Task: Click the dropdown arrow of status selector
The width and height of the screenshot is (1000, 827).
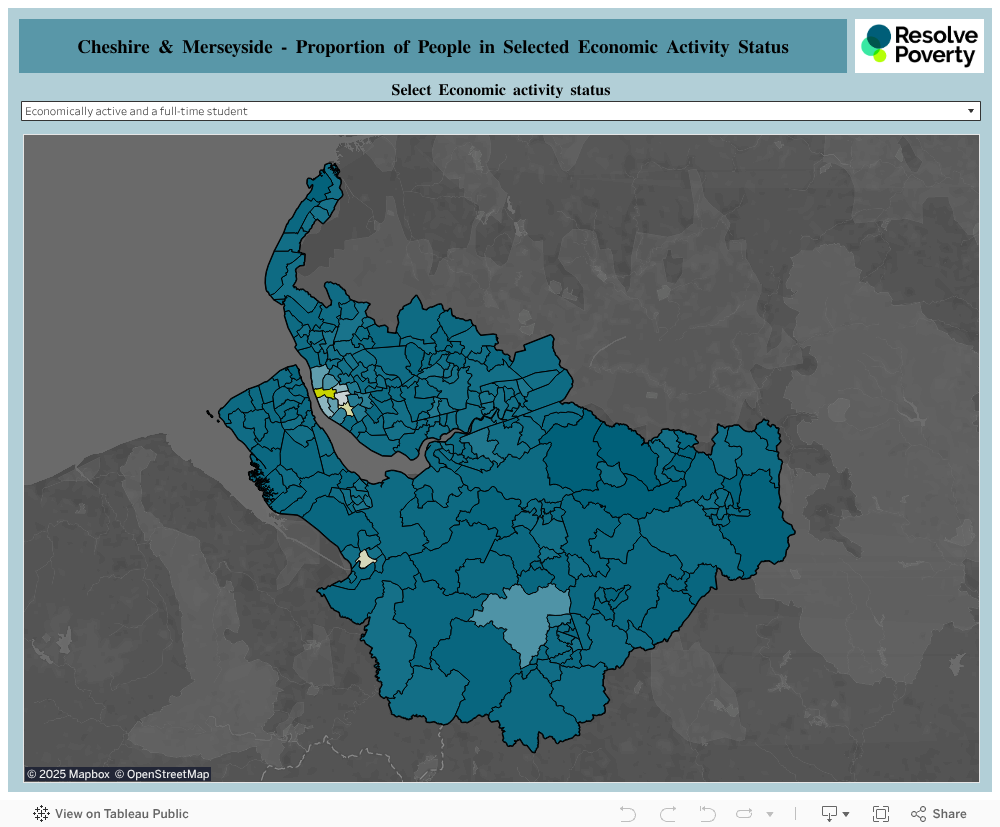Action: point(970,111)
